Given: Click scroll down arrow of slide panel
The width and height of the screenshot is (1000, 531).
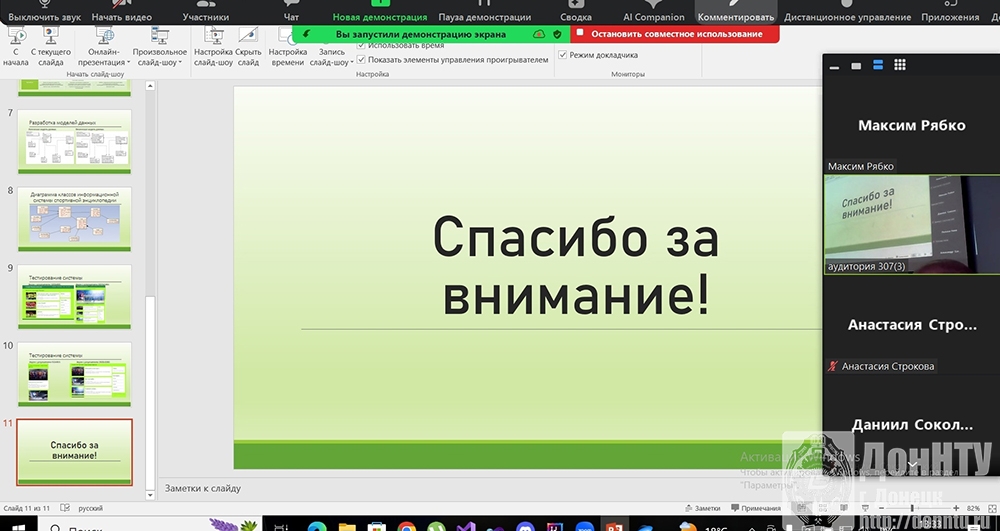Looking at the screenshot, I should point(151,495).
